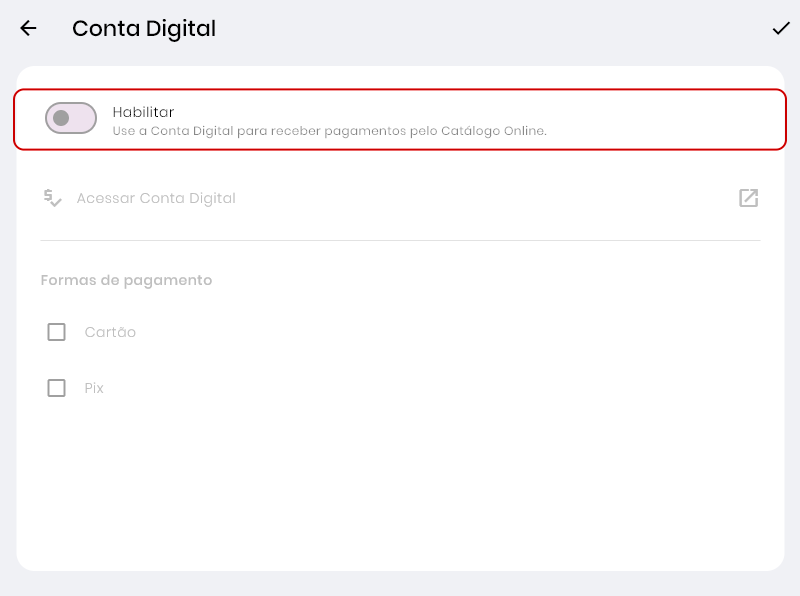Click the Conta Digital page title

coord(144,29)
